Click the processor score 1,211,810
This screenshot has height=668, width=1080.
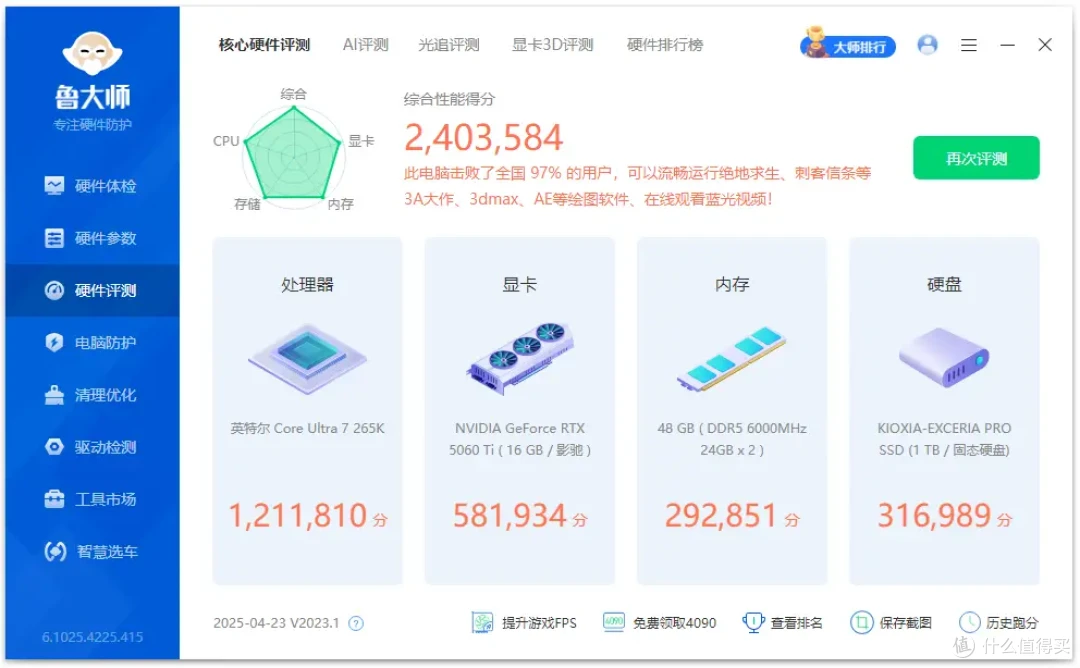point(298,516)
